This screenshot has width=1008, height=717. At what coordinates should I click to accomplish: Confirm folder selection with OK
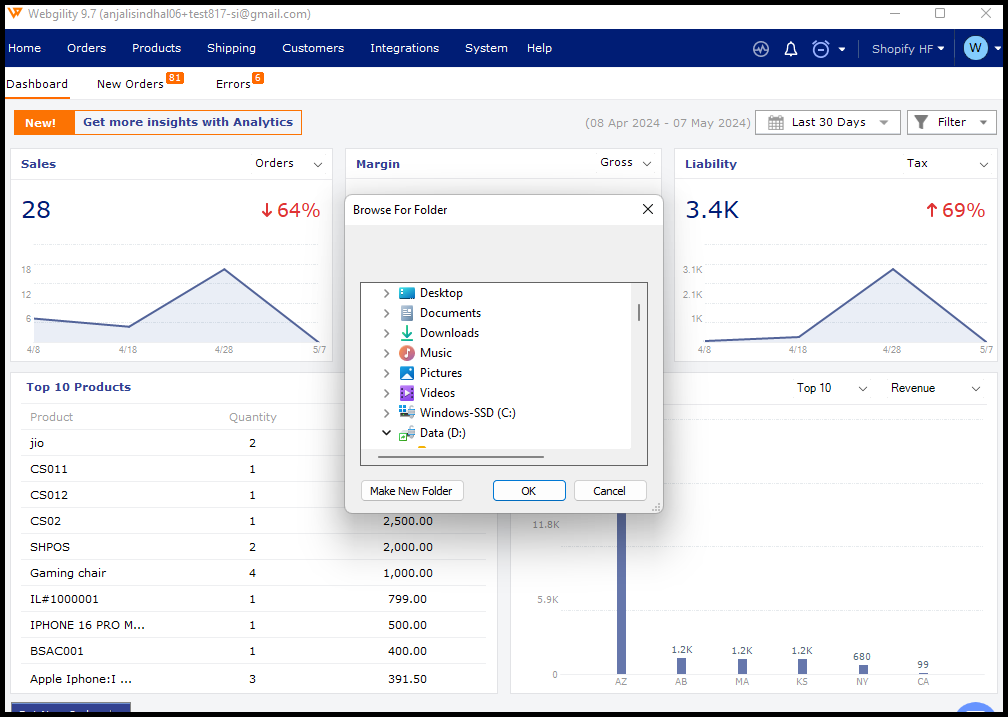(x=528, y=491)
